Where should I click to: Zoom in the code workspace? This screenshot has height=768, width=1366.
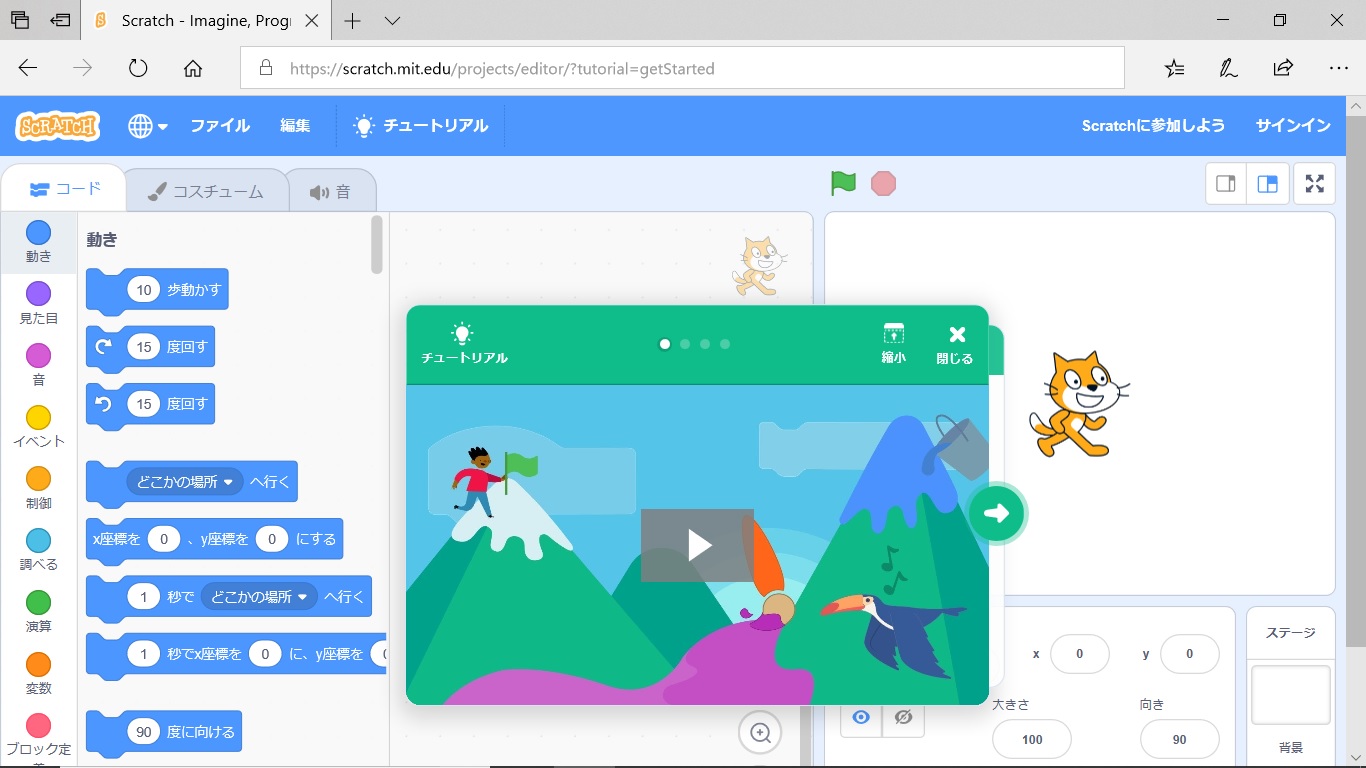(x=760, y=733)
